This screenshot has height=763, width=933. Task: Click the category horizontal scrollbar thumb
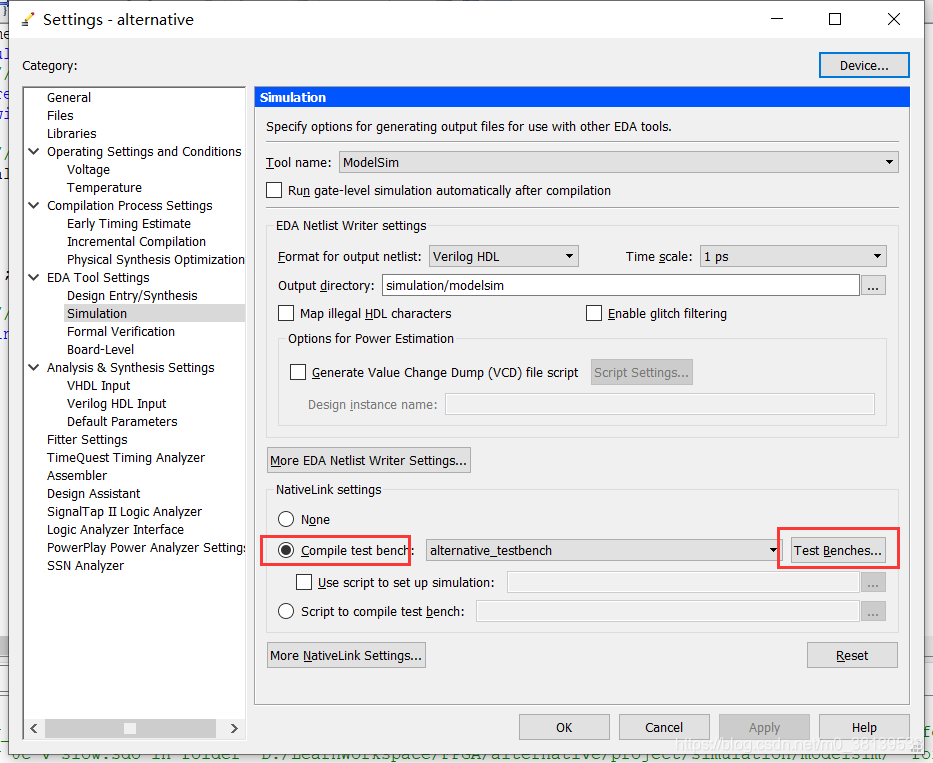pyautogui.click(x=130, y=728)
